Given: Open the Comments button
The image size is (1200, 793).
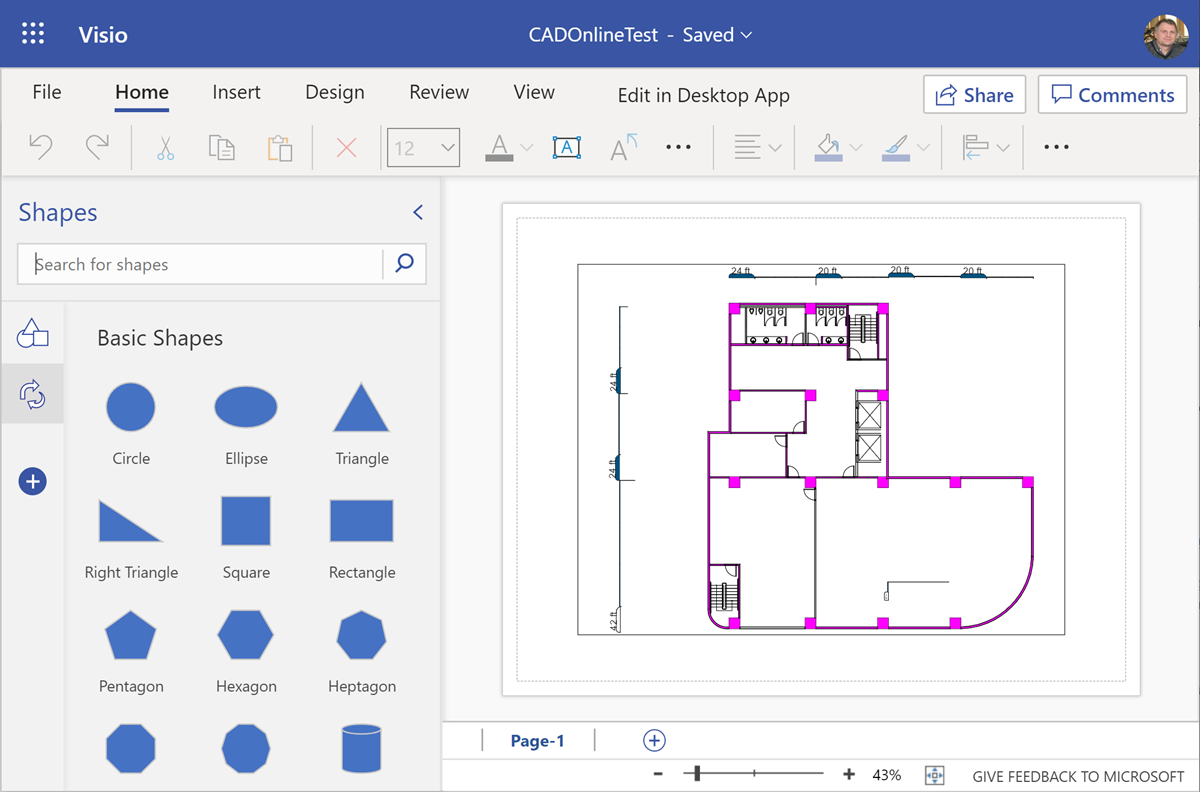Looking at the screenshot, I should 1112,95.
